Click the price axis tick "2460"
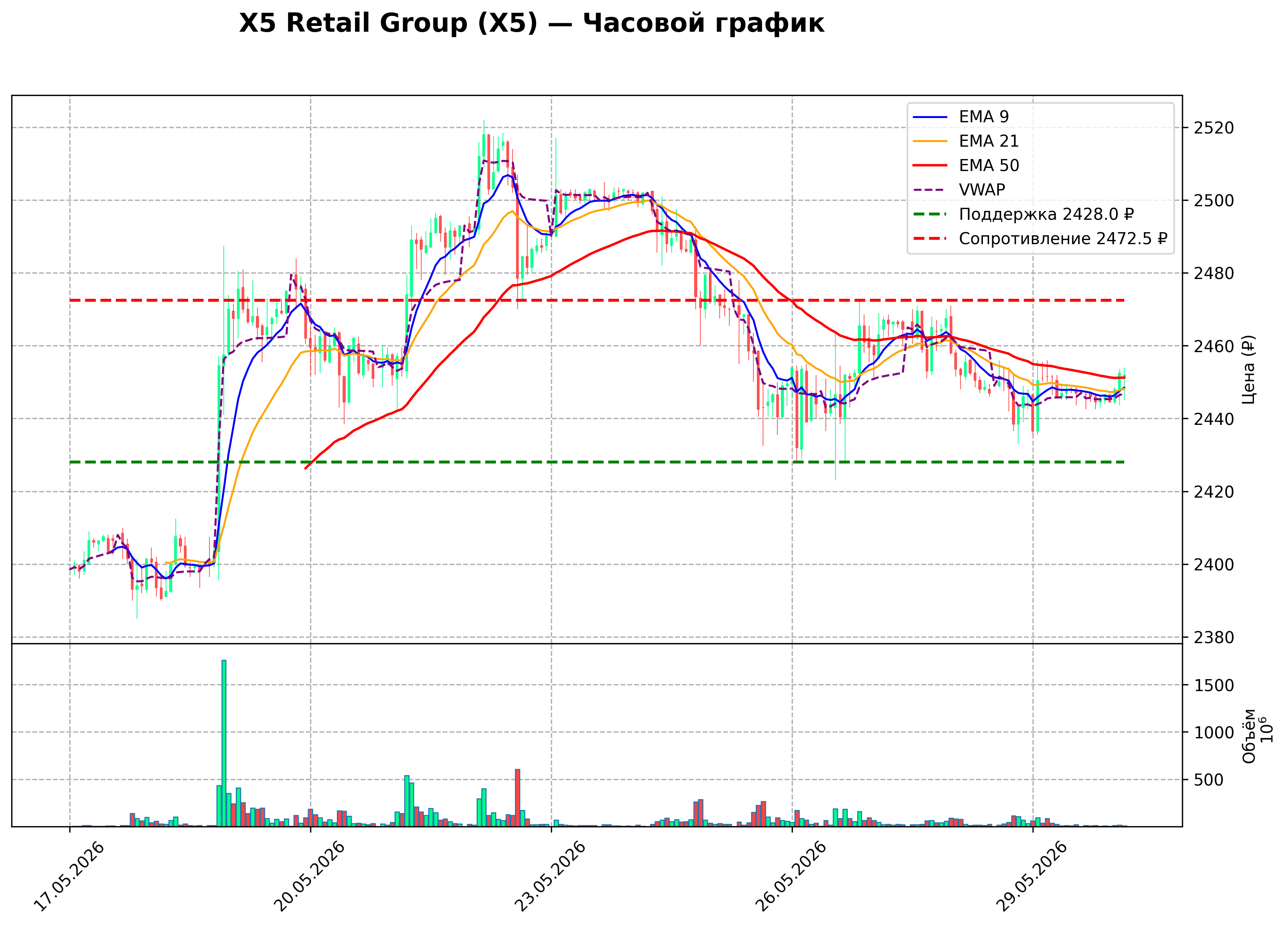The height and width of the screenshot is (926, 1288). [x=1214, y=346]
